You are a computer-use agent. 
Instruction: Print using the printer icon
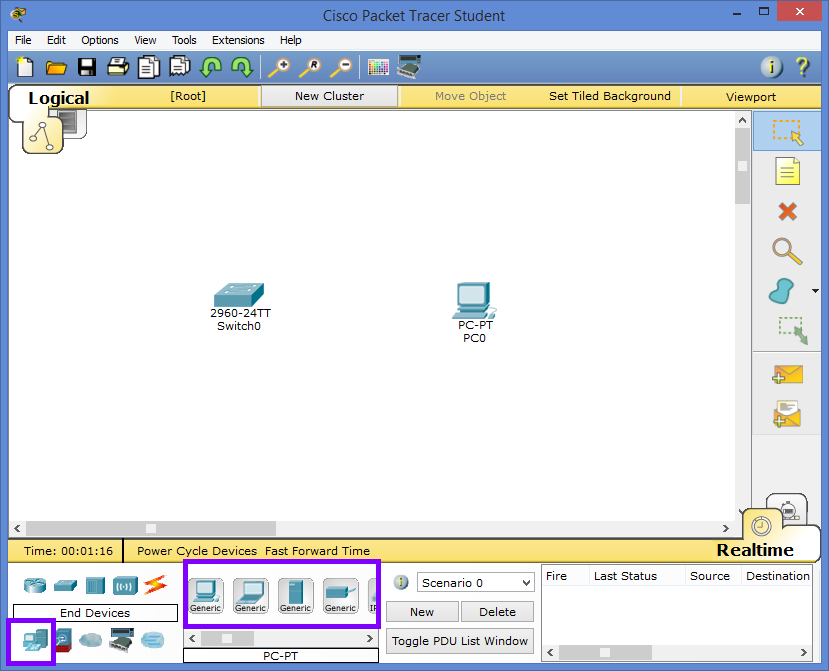118,67
